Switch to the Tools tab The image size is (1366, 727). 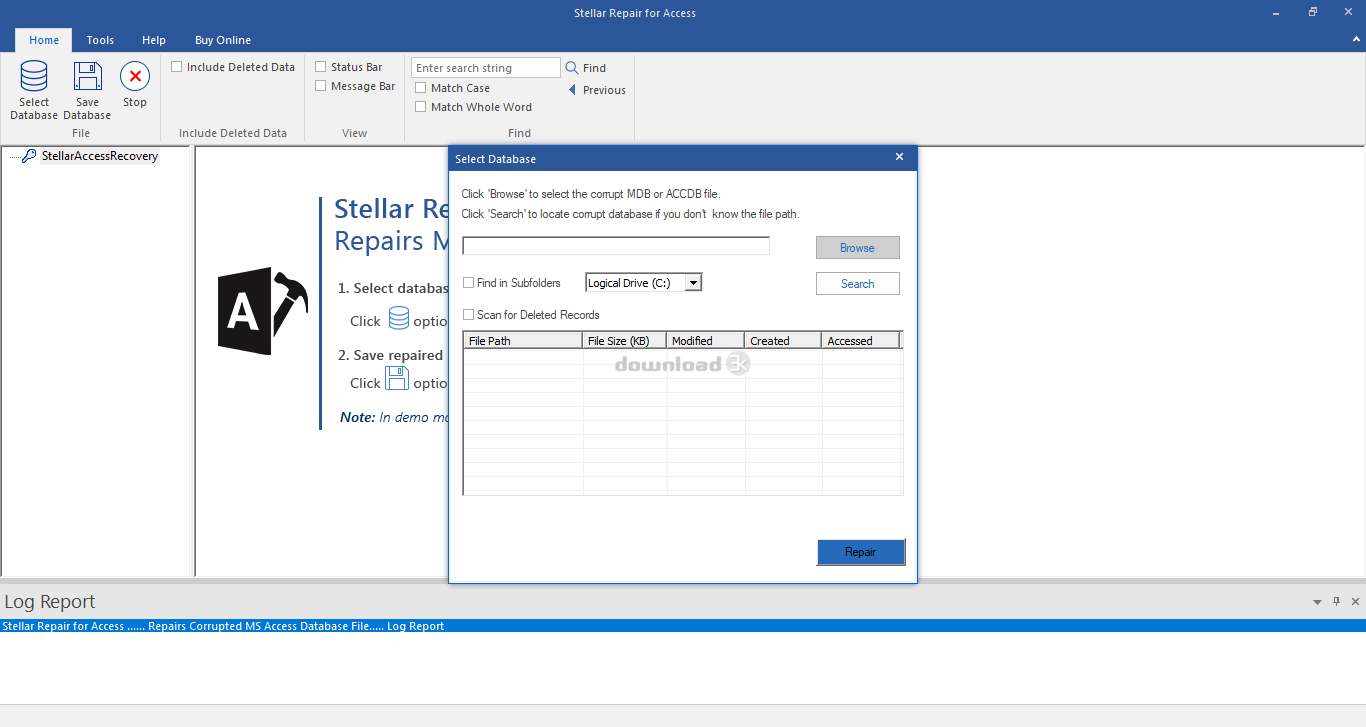tap(99, 40)
